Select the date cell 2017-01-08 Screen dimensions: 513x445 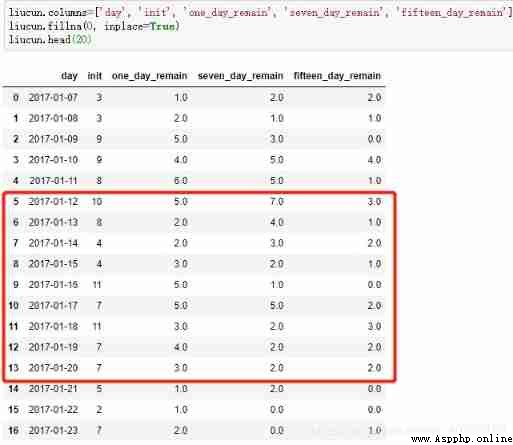53,118
